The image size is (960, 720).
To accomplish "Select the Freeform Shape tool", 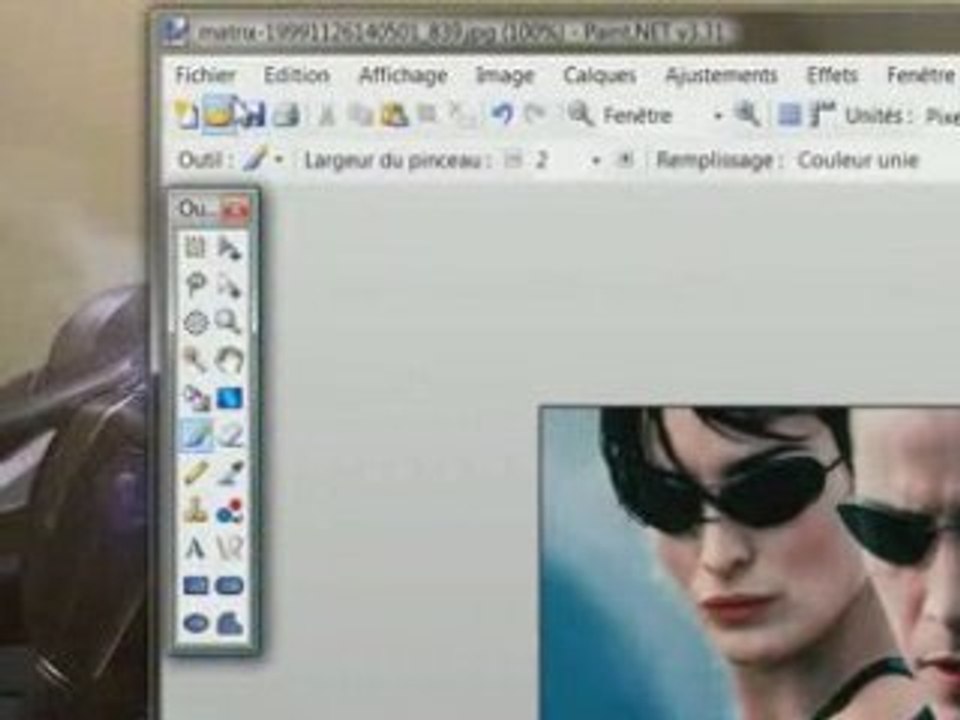I will pyautogui.click(x=230, y=623).
